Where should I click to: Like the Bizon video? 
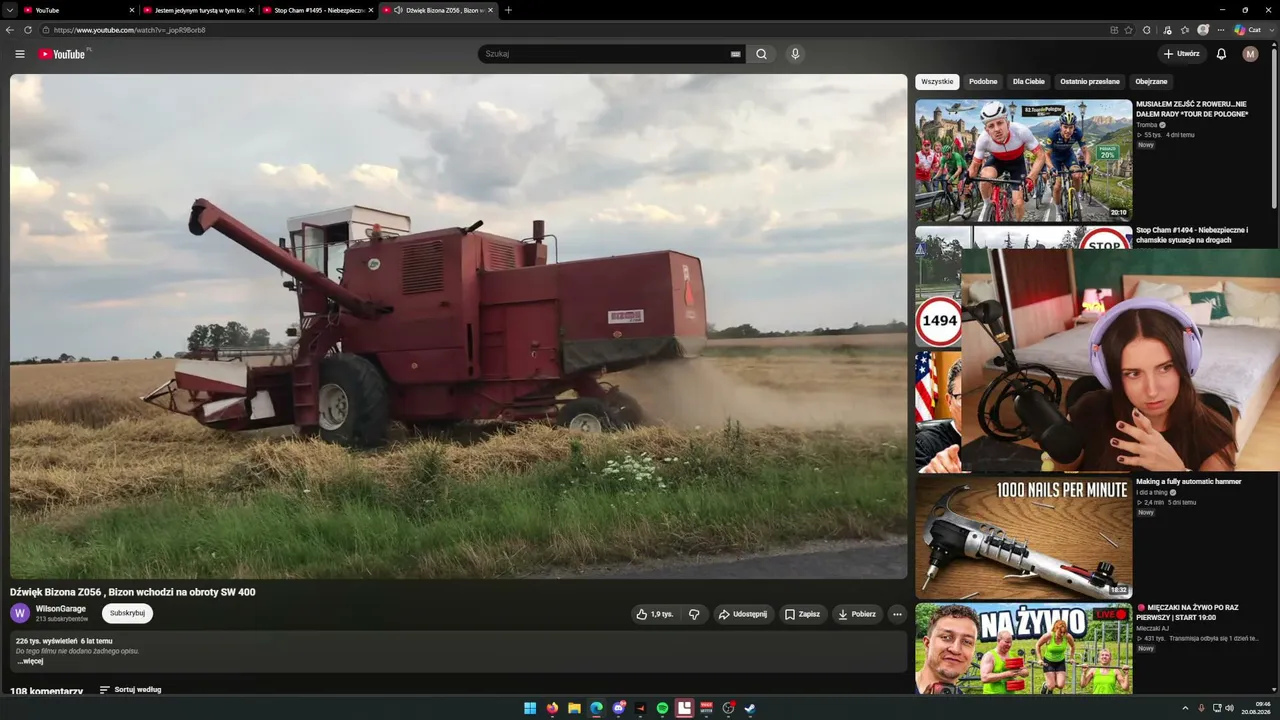tap(655, 614)
